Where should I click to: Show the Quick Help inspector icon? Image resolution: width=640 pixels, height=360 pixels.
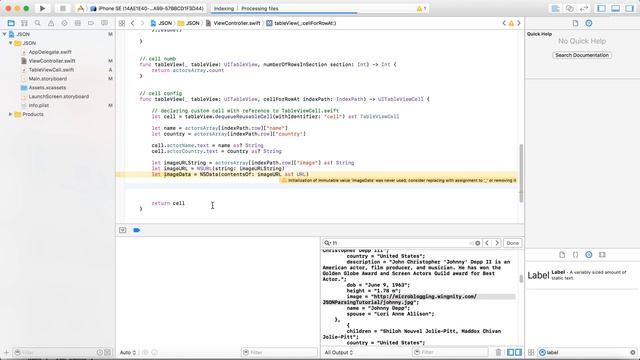[589, 23]
